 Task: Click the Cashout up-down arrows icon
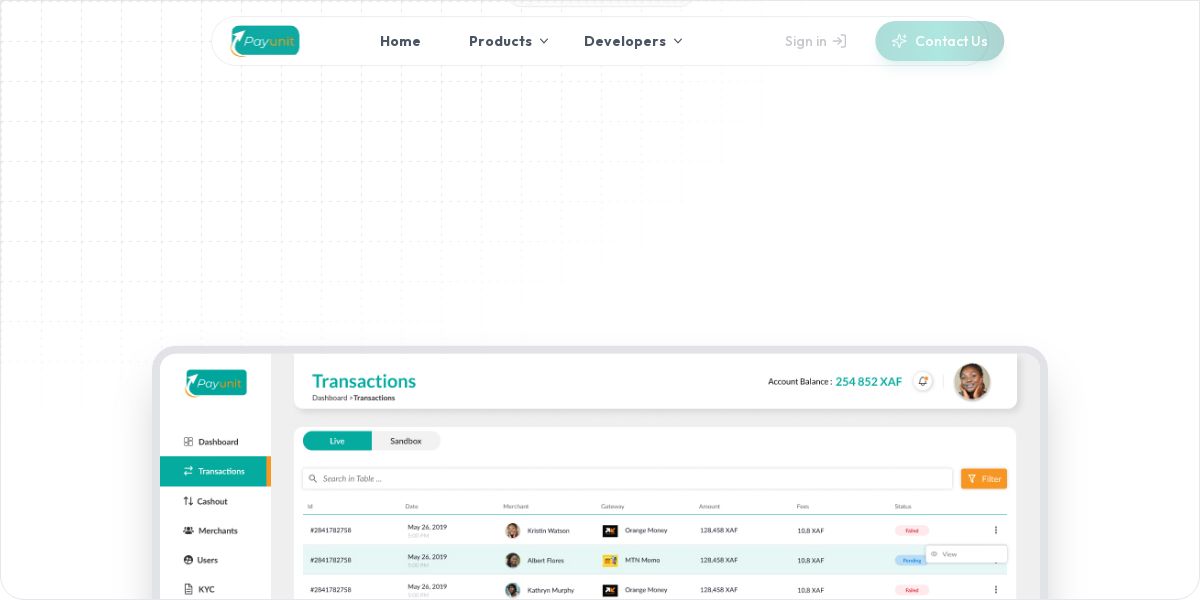point(188,501)
